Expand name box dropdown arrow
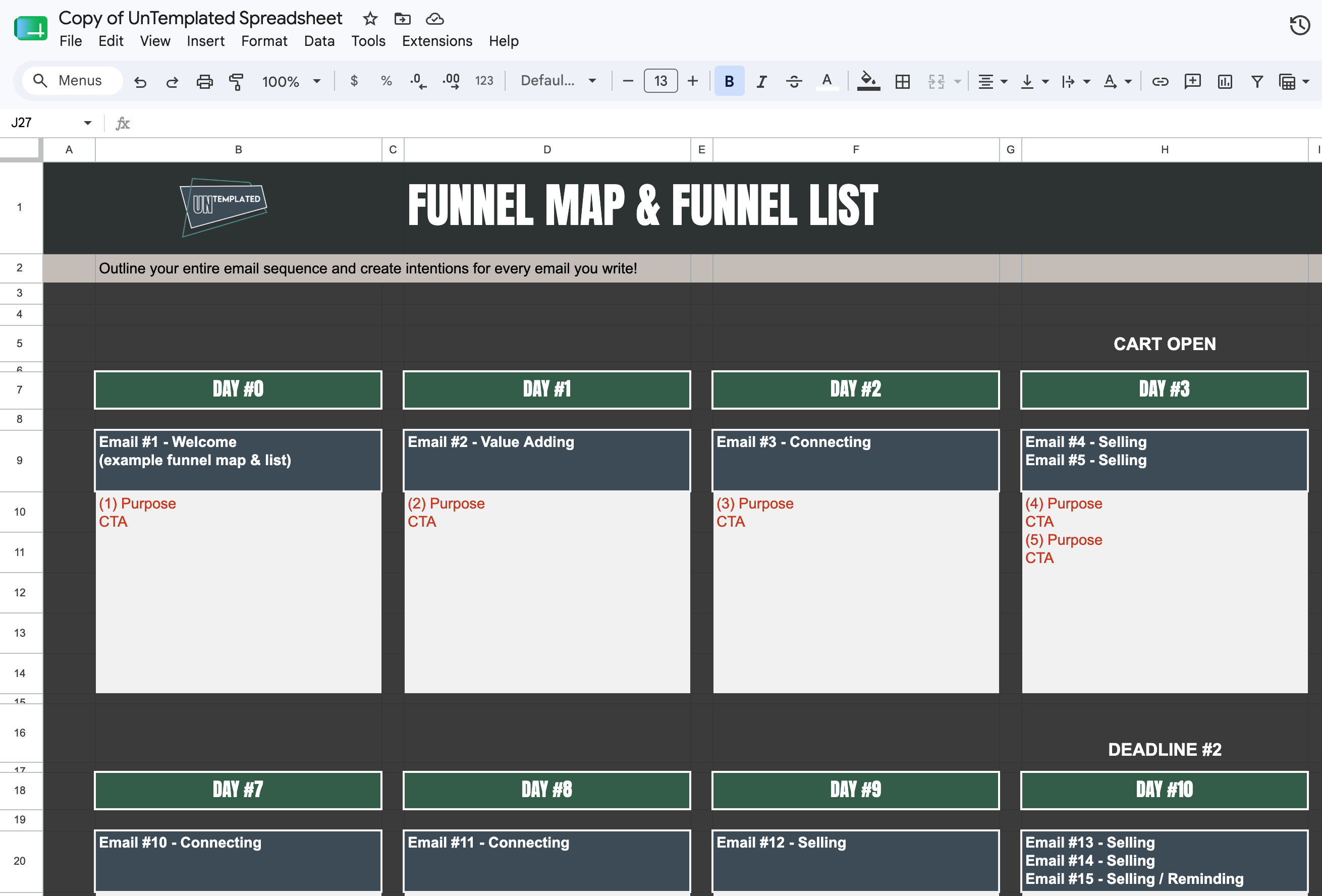This screenshot has height=896, width=1322. [87, 123]
